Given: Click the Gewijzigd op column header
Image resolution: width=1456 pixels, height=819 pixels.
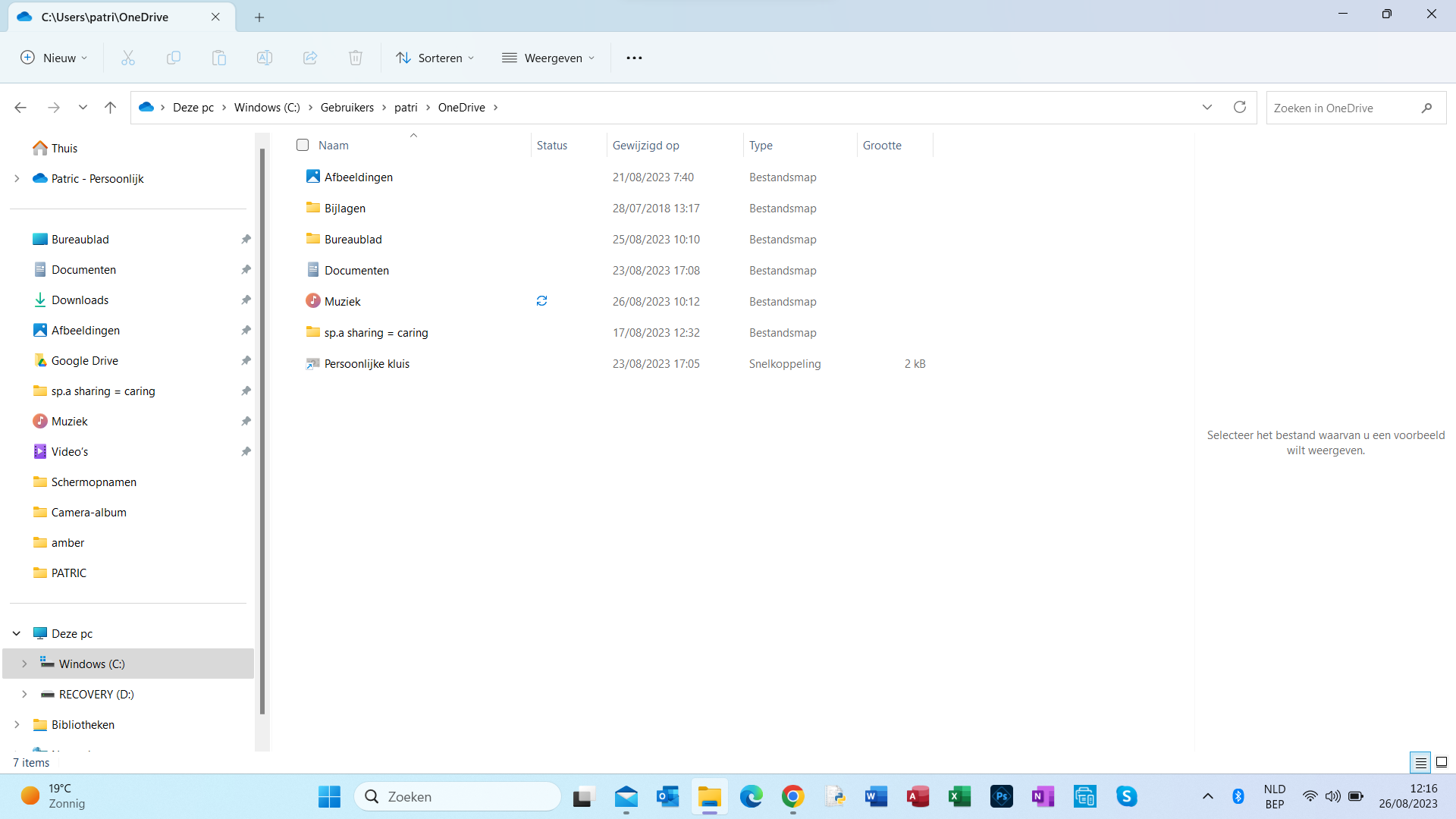Looking at the screenshot, I should (x=646, y=145).
